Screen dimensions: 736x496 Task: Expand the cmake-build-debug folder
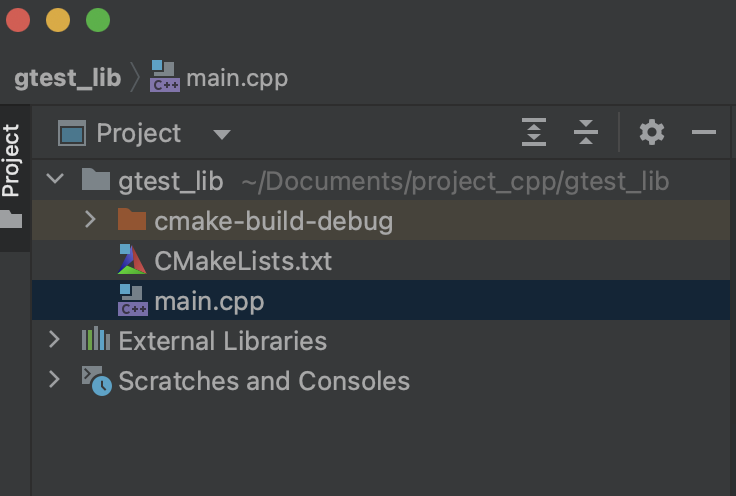point(90,219)
